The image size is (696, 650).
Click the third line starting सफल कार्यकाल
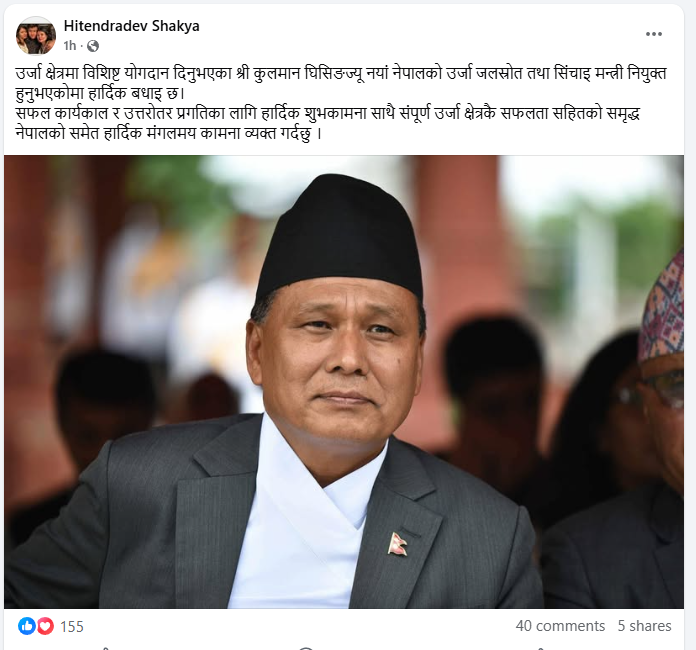click(328, 113)
